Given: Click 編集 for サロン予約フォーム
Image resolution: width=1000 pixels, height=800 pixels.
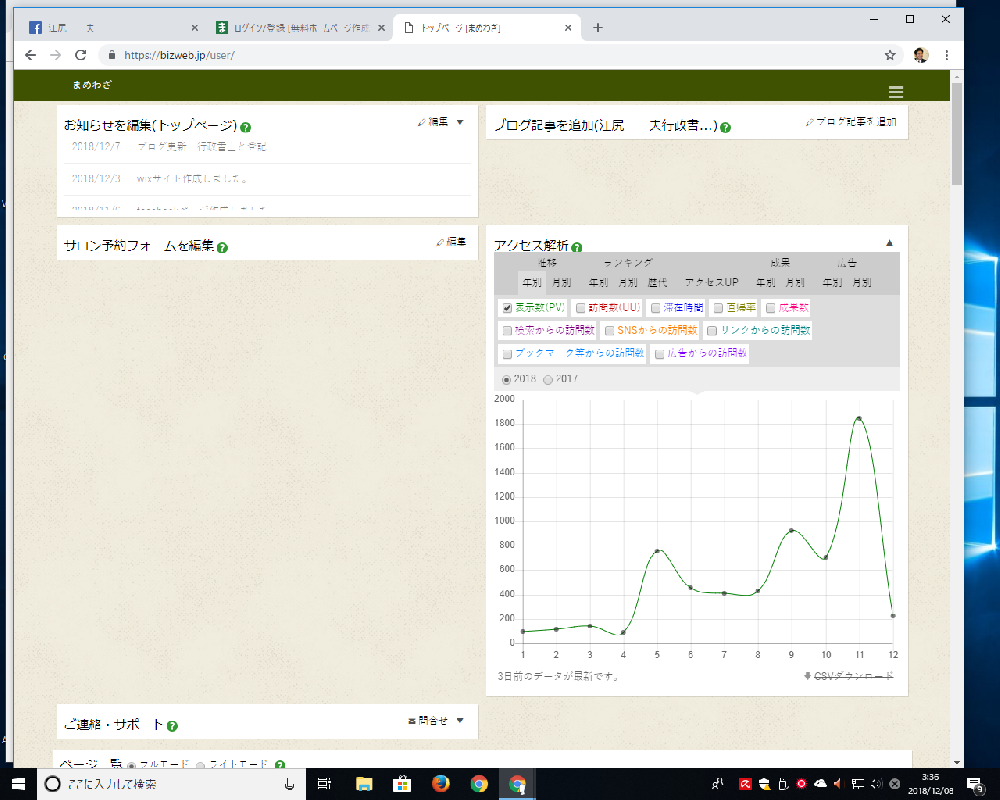Looking at the screenshot, I should (x=452, y=242).
